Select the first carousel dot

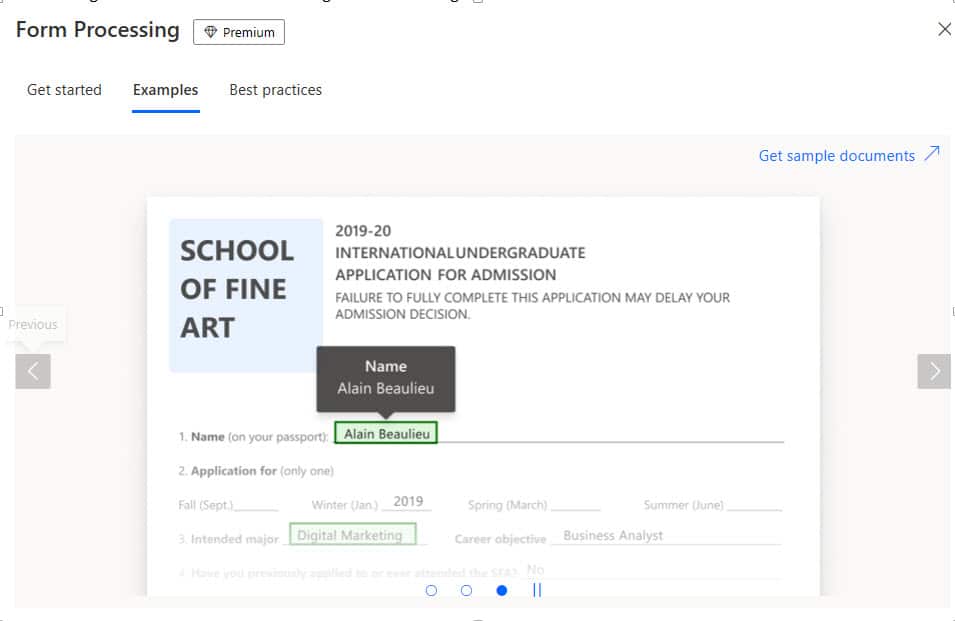[431, 591]
